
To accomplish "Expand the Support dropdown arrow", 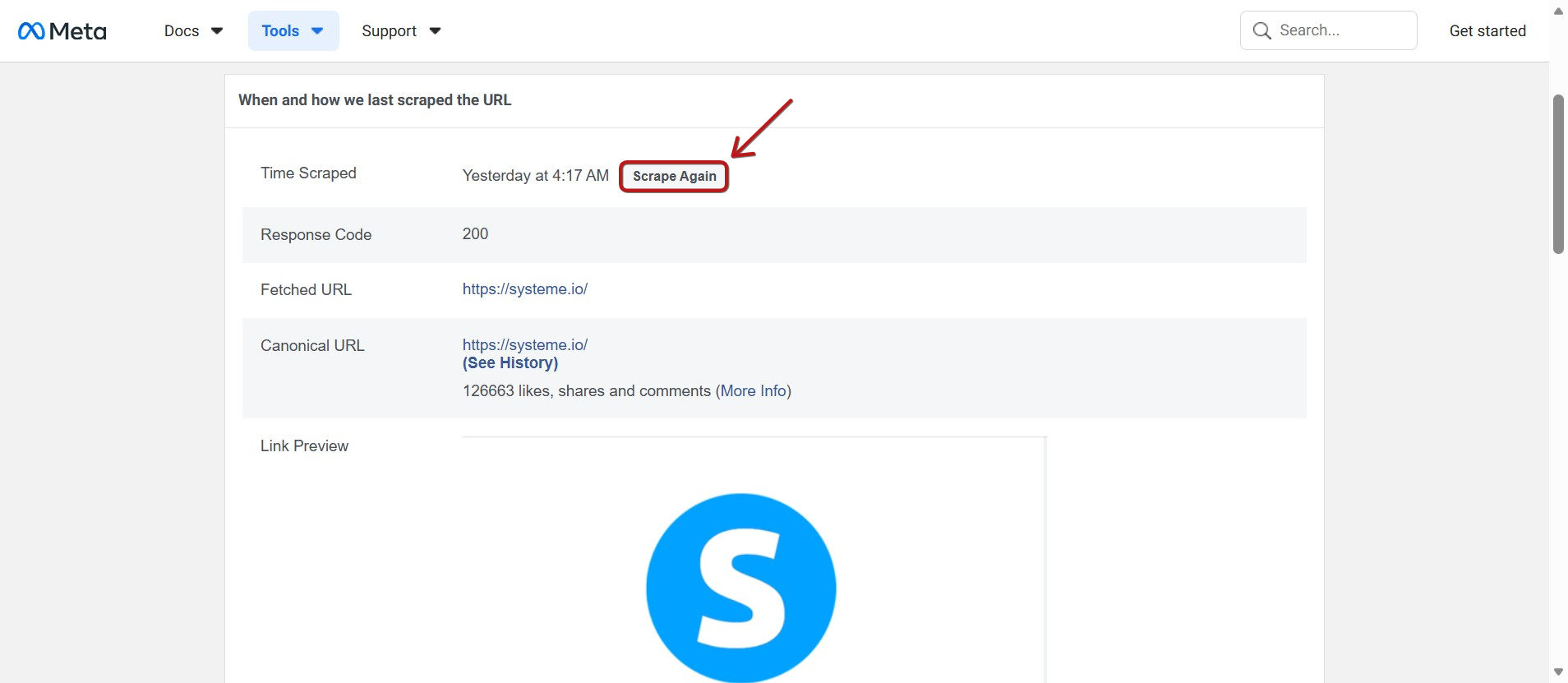I will 436,31.
